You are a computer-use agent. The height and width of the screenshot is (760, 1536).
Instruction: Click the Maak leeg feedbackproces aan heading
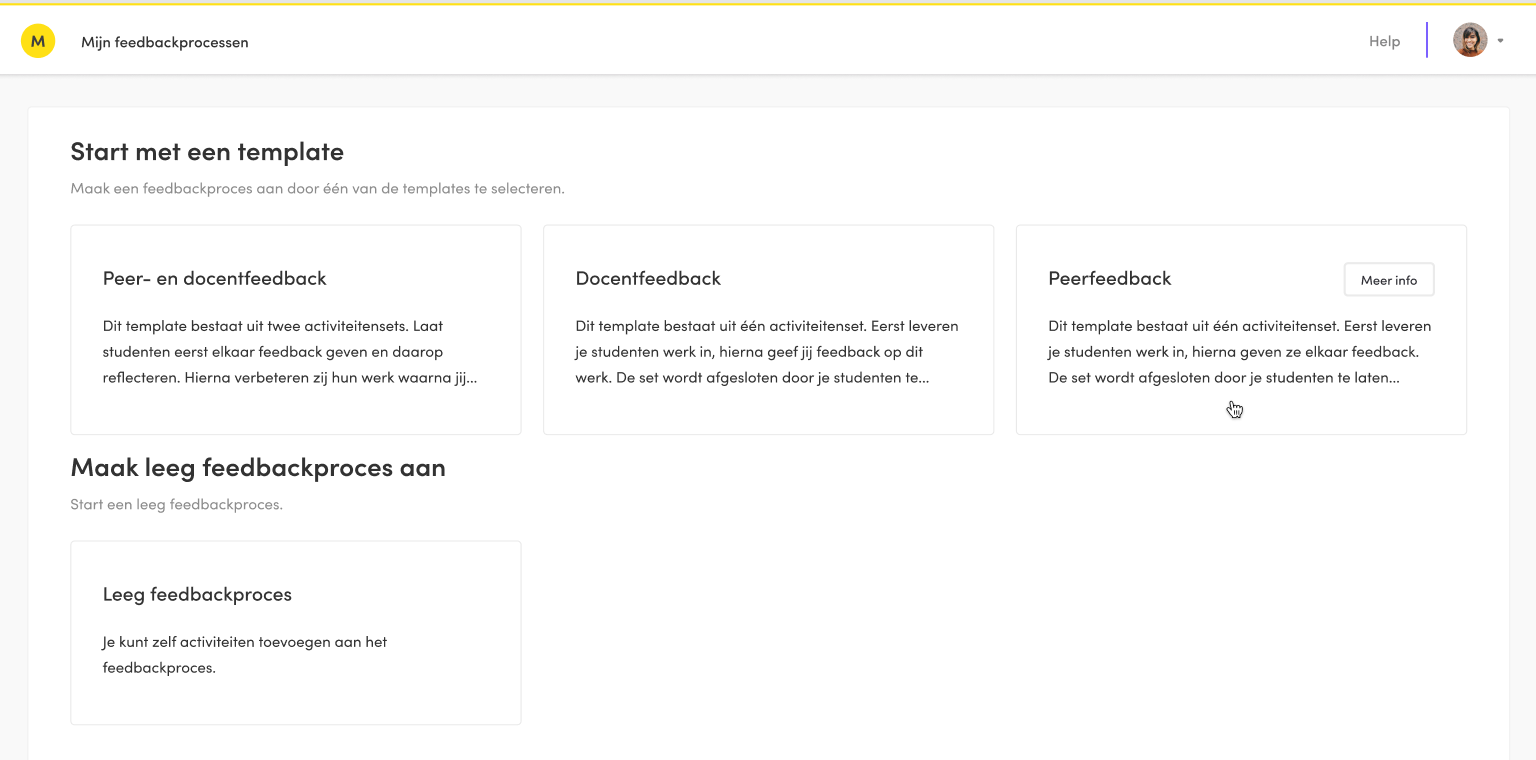coord(258,468)
